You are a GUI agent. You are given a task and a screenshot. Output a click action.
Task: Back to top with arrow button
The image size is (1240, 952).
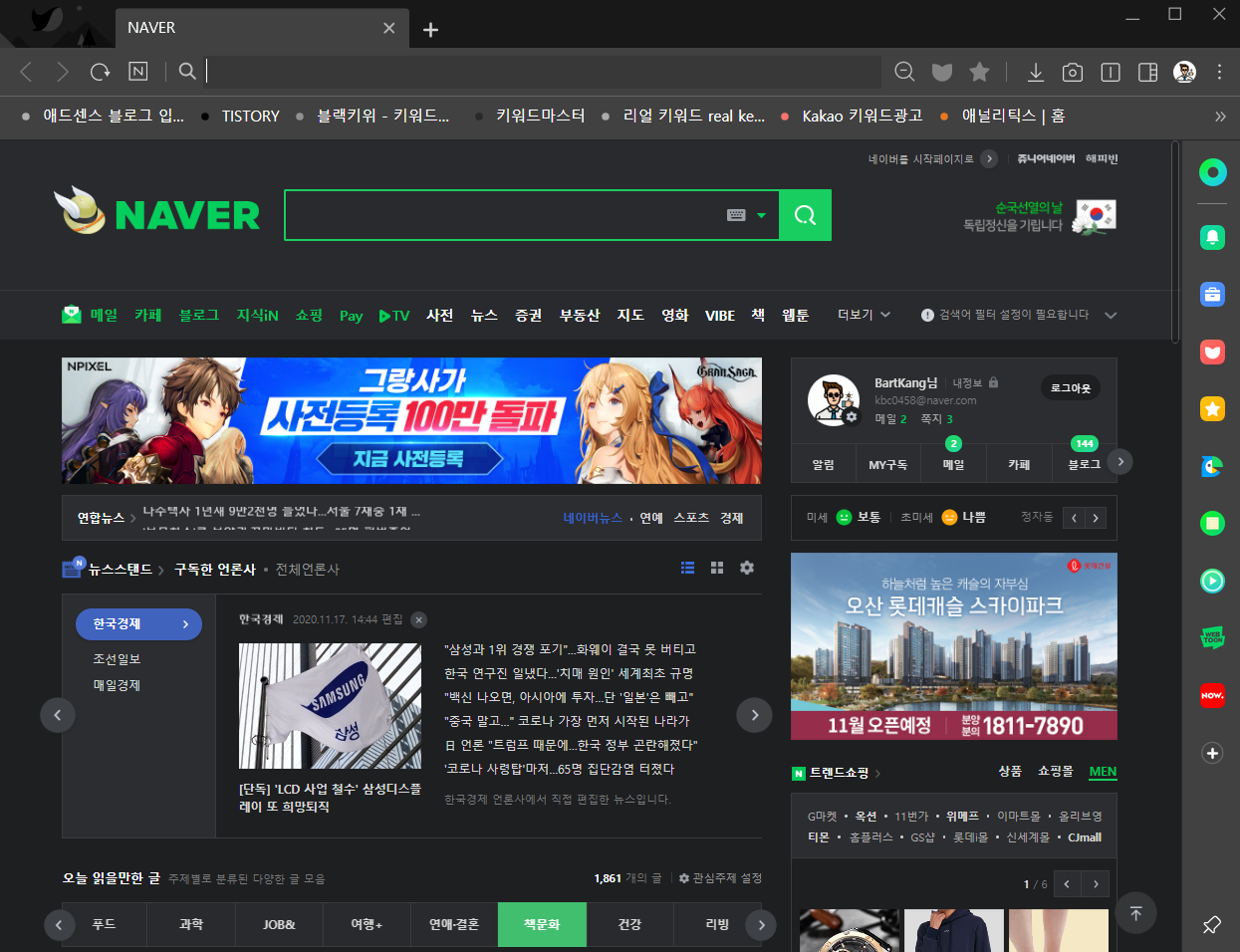[1135, 912]
